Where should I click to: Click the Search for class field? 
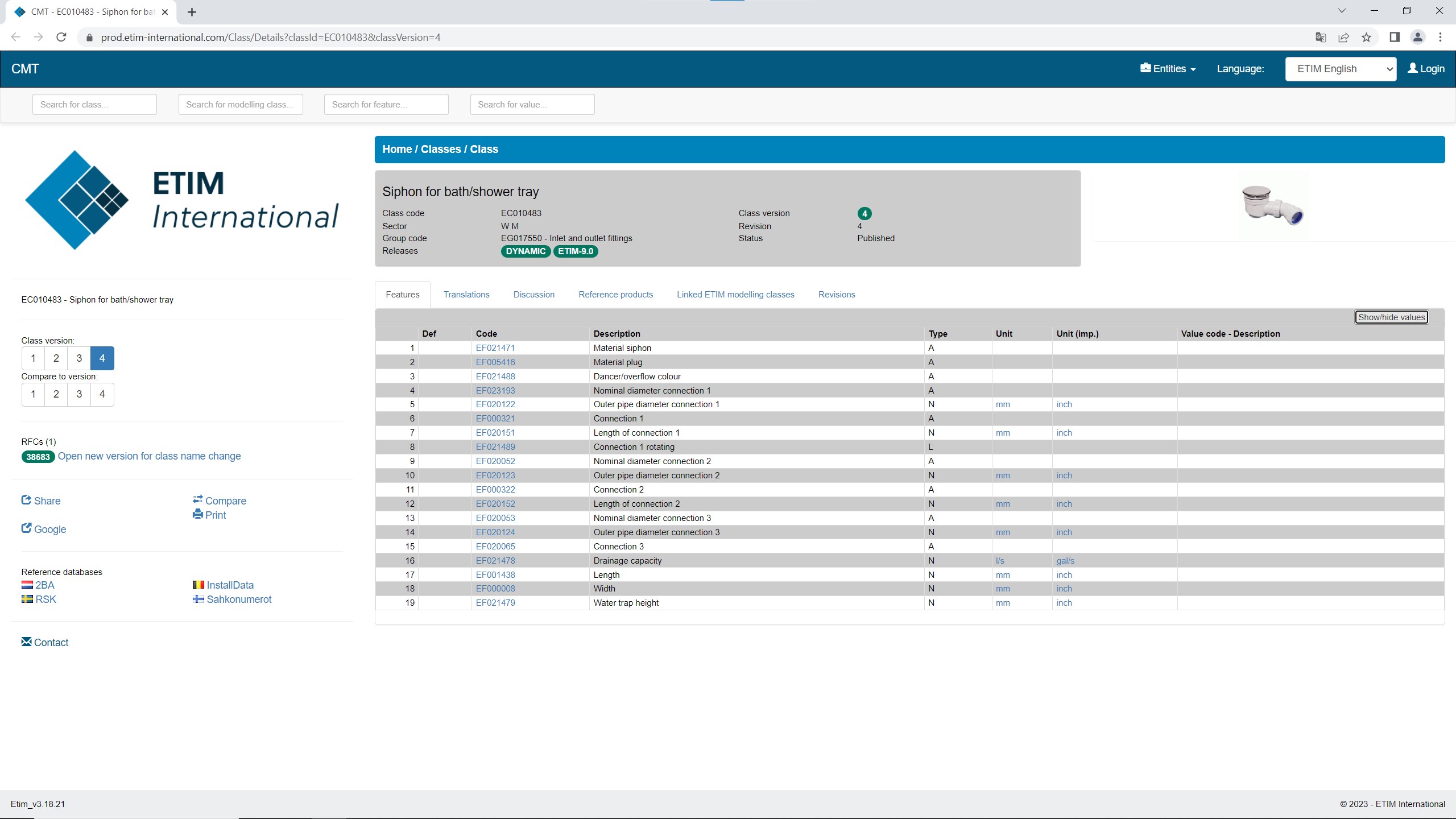tap(94, 105)
